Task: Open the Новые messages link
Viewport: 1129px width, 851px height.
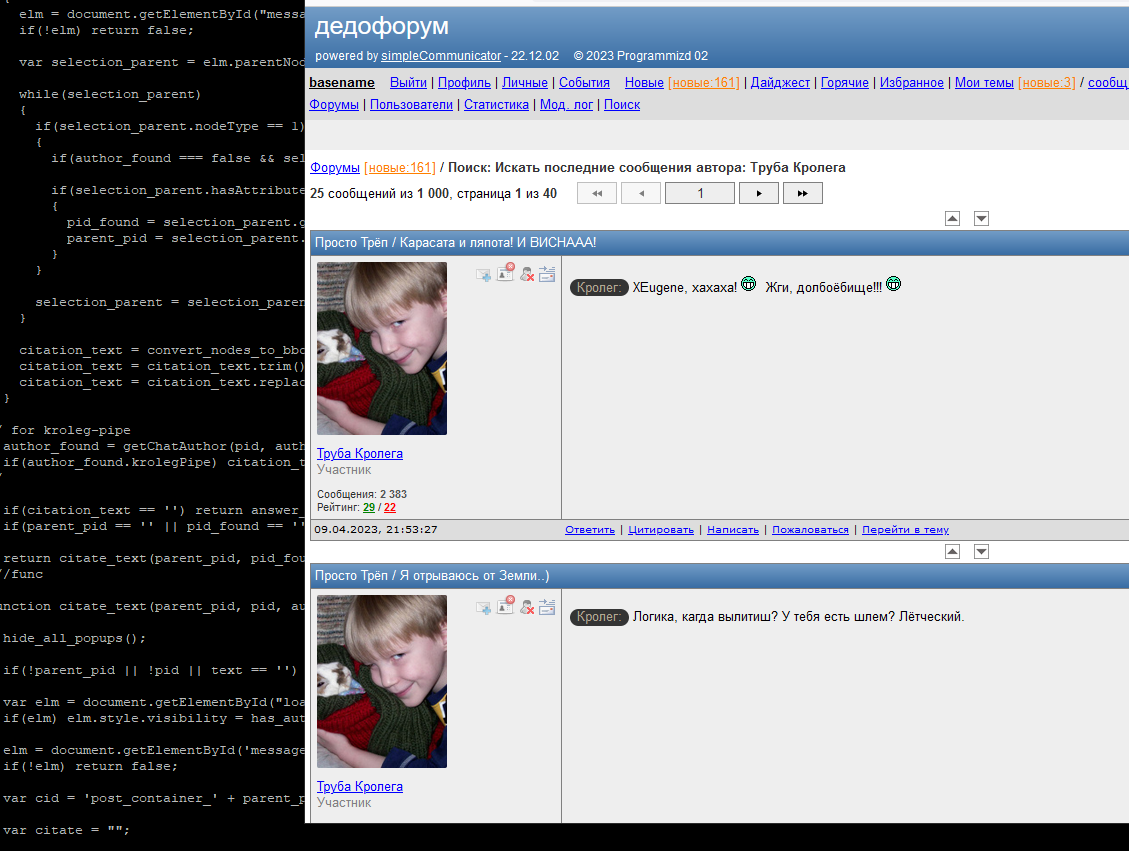Action: click(x=644, y=83)
